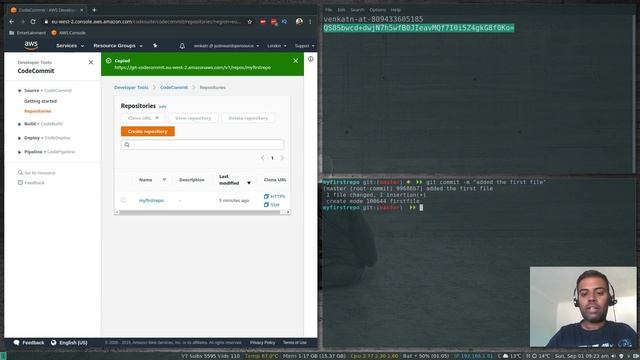Open the terminal Help menu
The height and width of the screenshot is (360, 640).
click(x=396, y=10)
